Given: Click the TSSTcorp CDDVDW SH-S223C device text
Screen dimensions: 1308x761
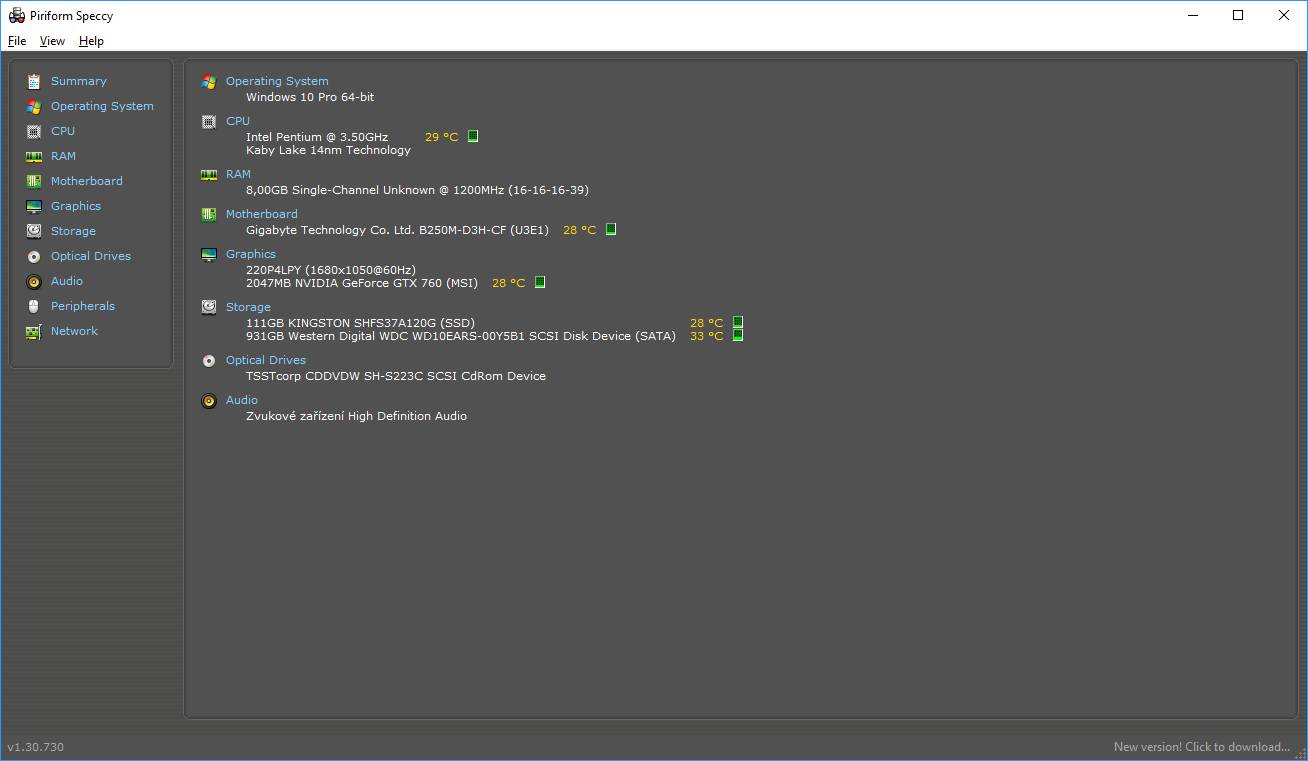Looking at the screenshot, I should [x=396, y=376].
